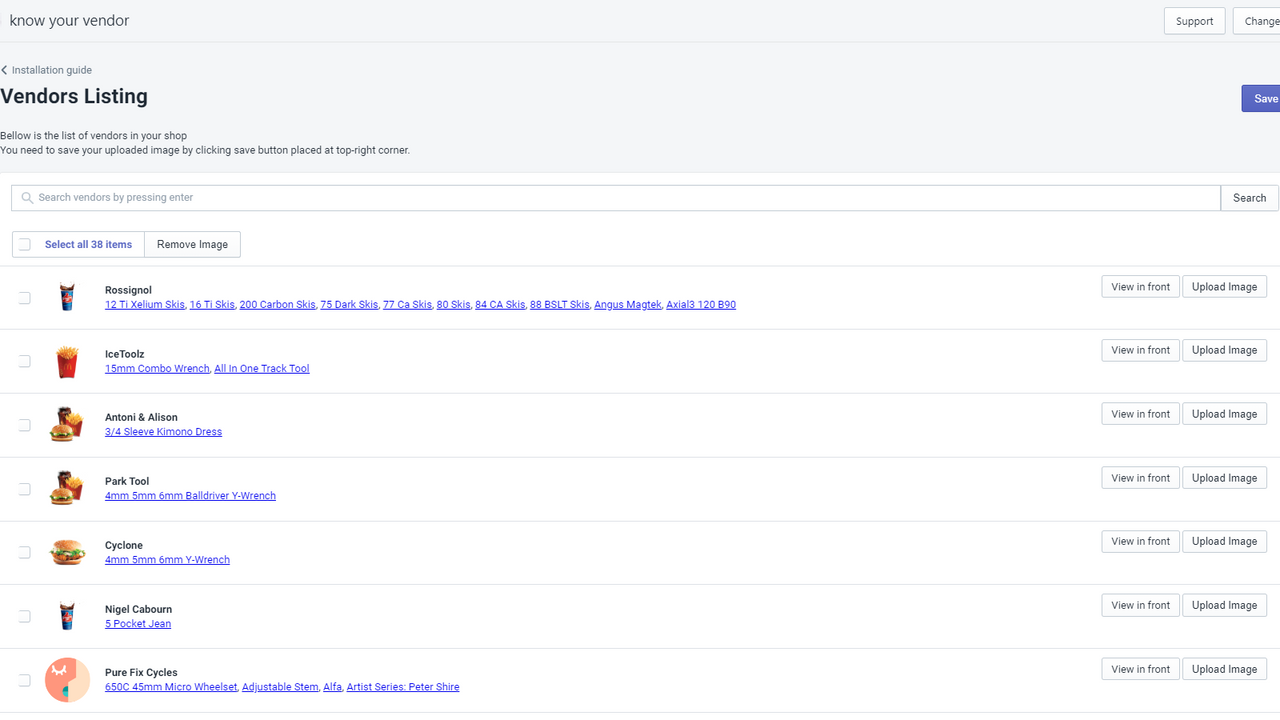Click the Search button
The image size is (1280, 720).
pos(1249,198)
